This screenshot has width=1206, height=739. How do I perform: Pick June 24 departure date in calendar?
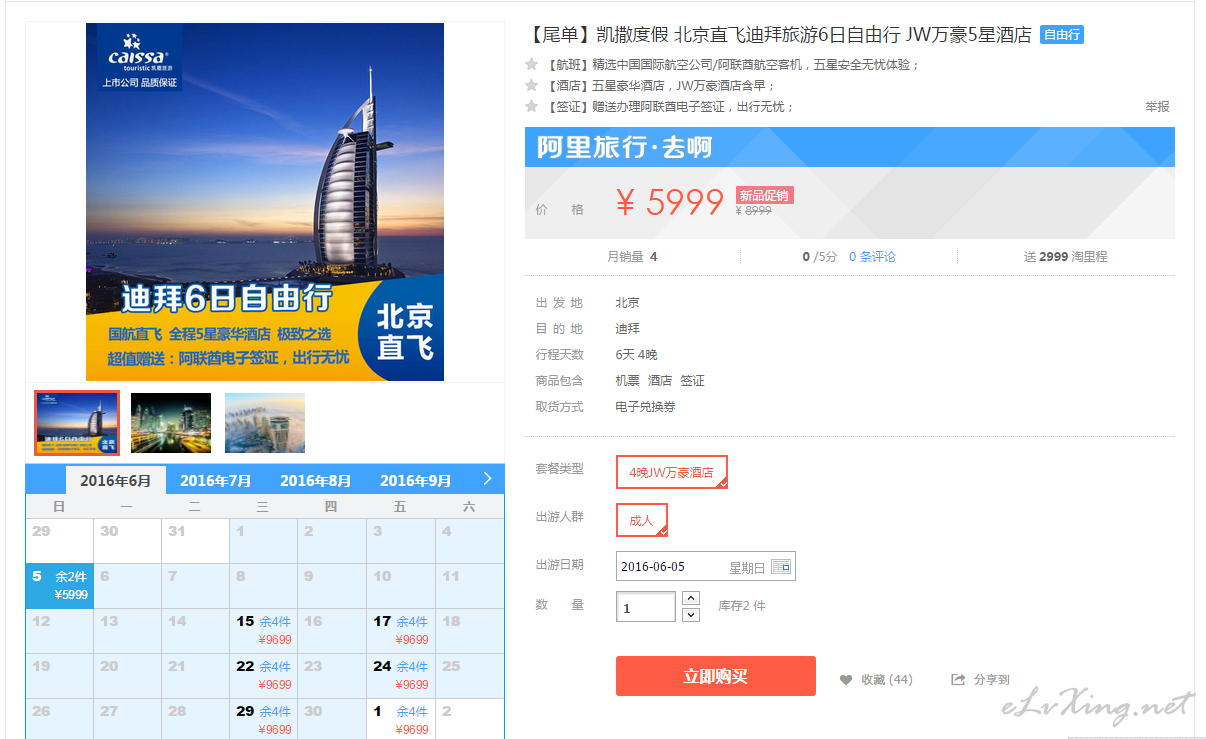coord(400,676)
